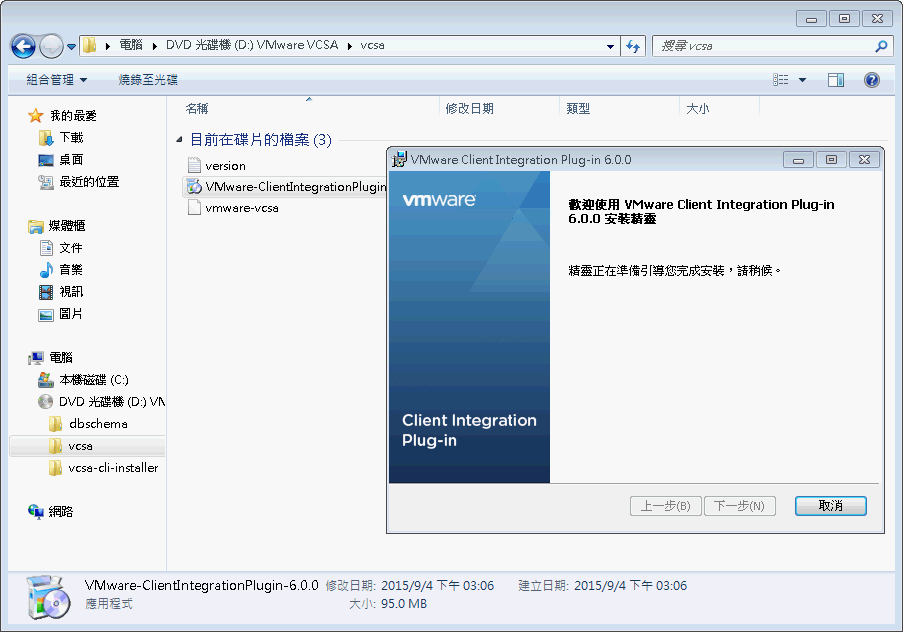Open 下載 folder in the sidebar
Viewport: 903px width, 632px height.
(71, 138)
